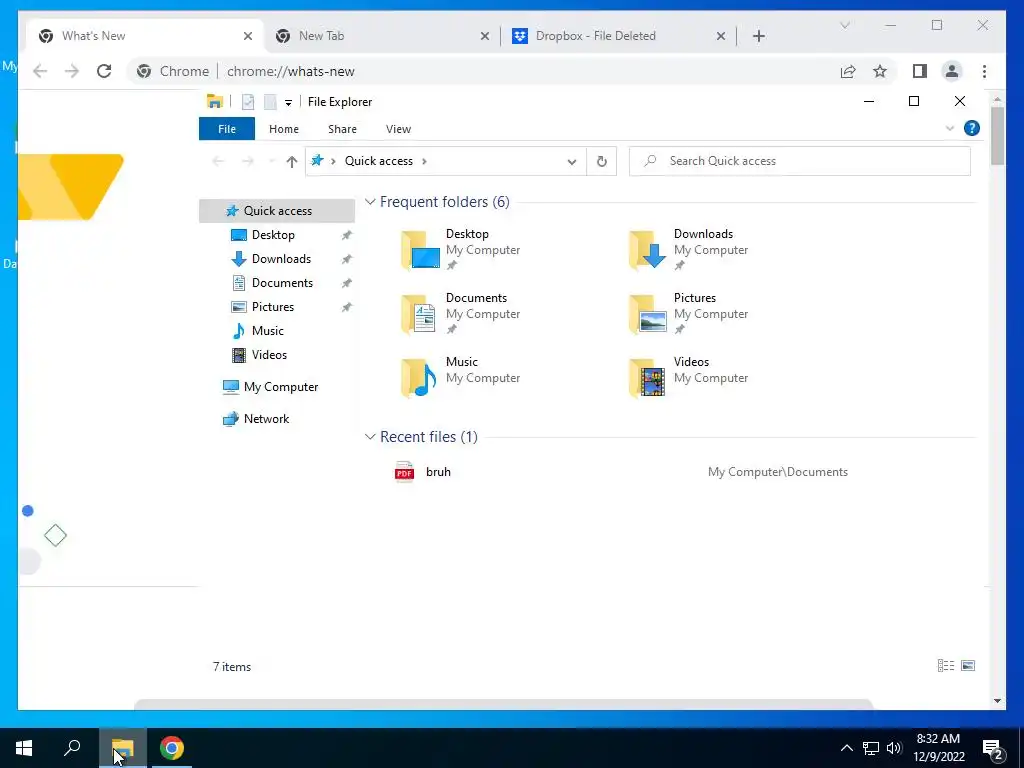Screen dimensions: 1024x768
Task: Click the Refresh button beside the address bar
Action: [601, 161]
